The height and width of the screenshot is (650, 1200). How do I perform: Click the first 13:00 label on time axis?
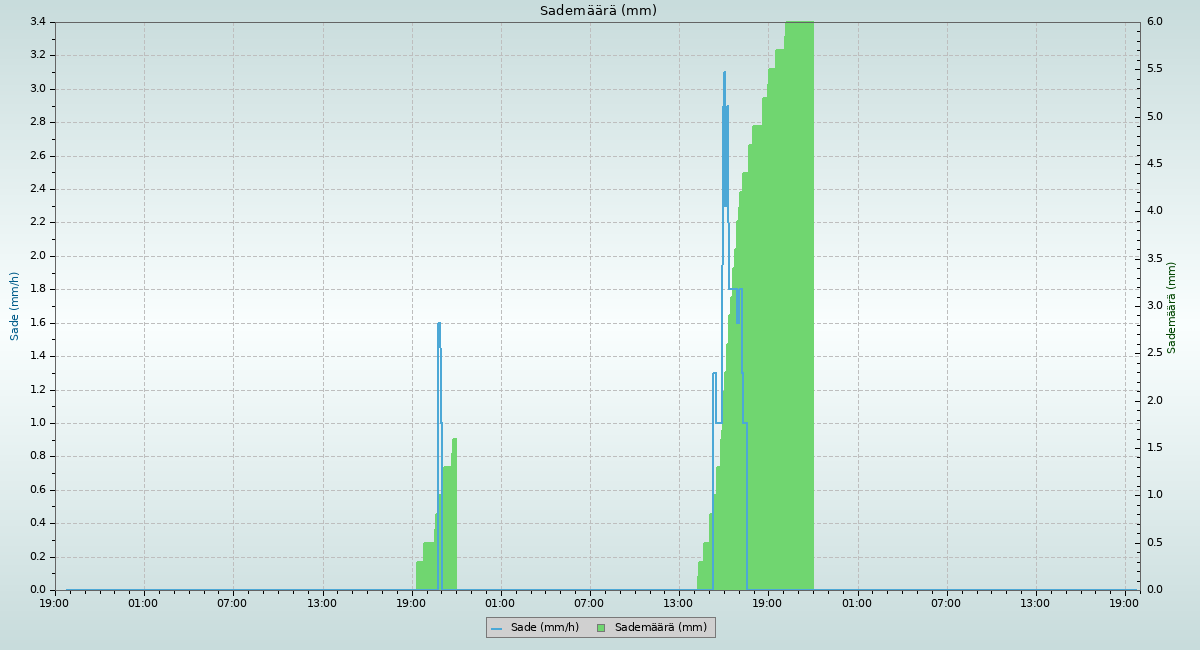click(x=322, y=603)
